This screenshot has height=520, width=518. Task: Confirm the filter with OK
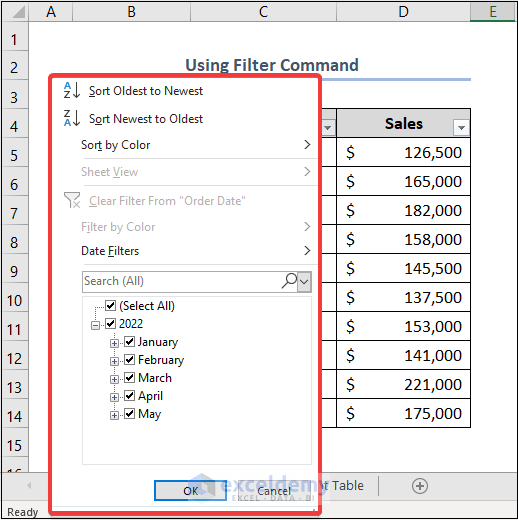click(190, 490)
